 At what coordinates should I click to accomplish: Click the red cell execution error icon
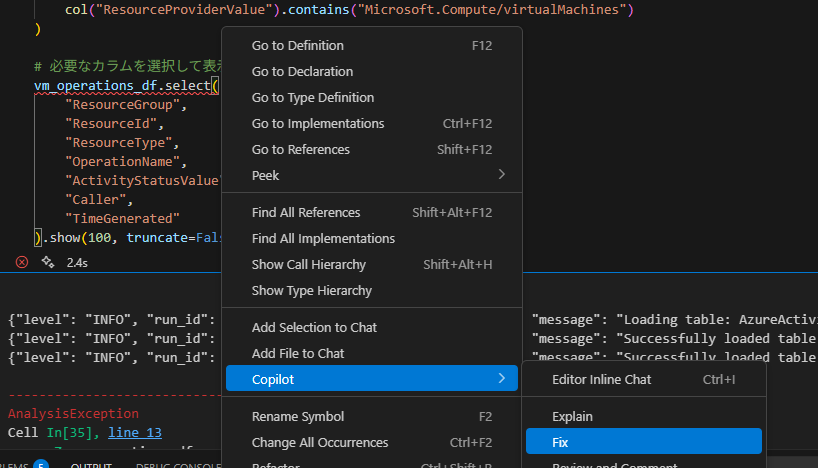click(x=21, y=263)
